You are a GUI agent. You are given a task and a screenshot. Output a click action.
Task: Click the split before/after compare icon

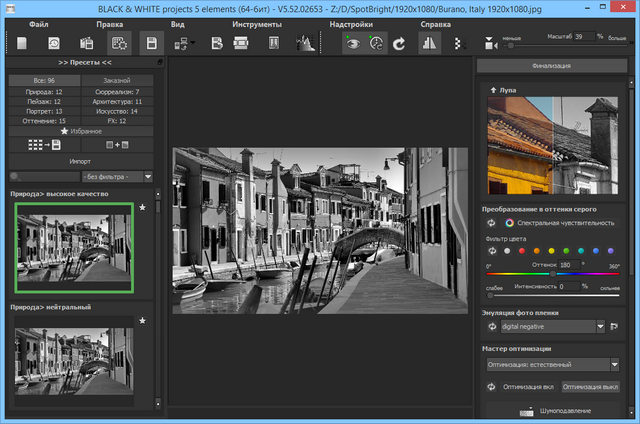point(429,43)
